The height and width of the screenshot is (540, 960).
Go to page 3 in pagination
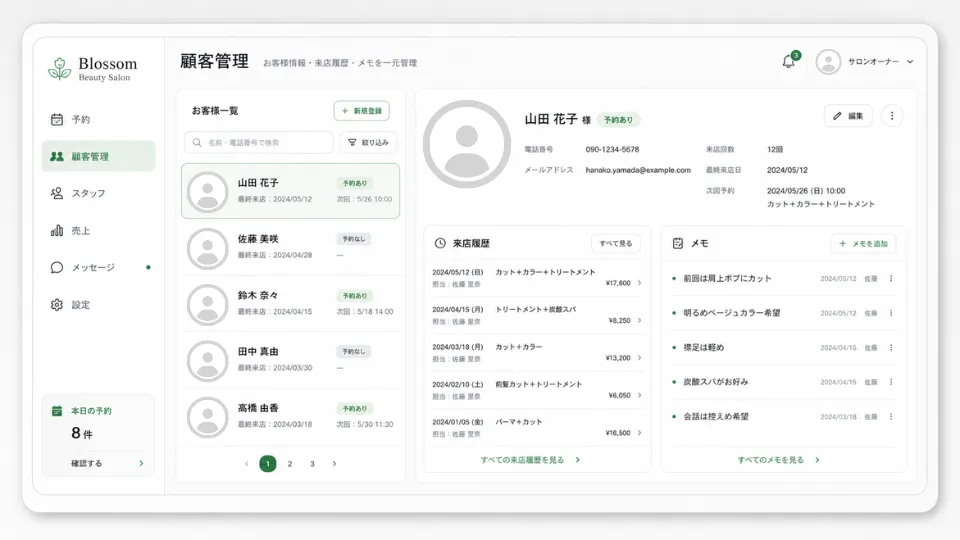click(x=312, y=463)
